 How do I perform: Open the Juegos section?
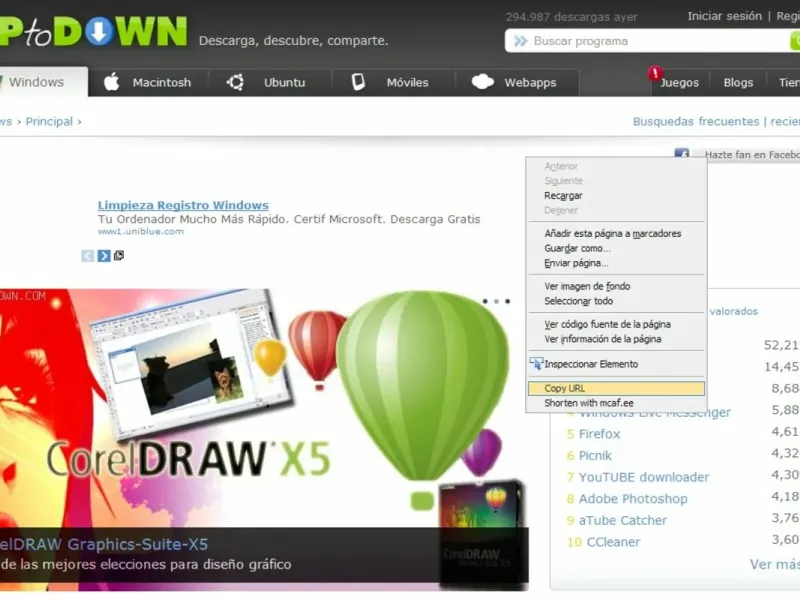pos(679,83)
